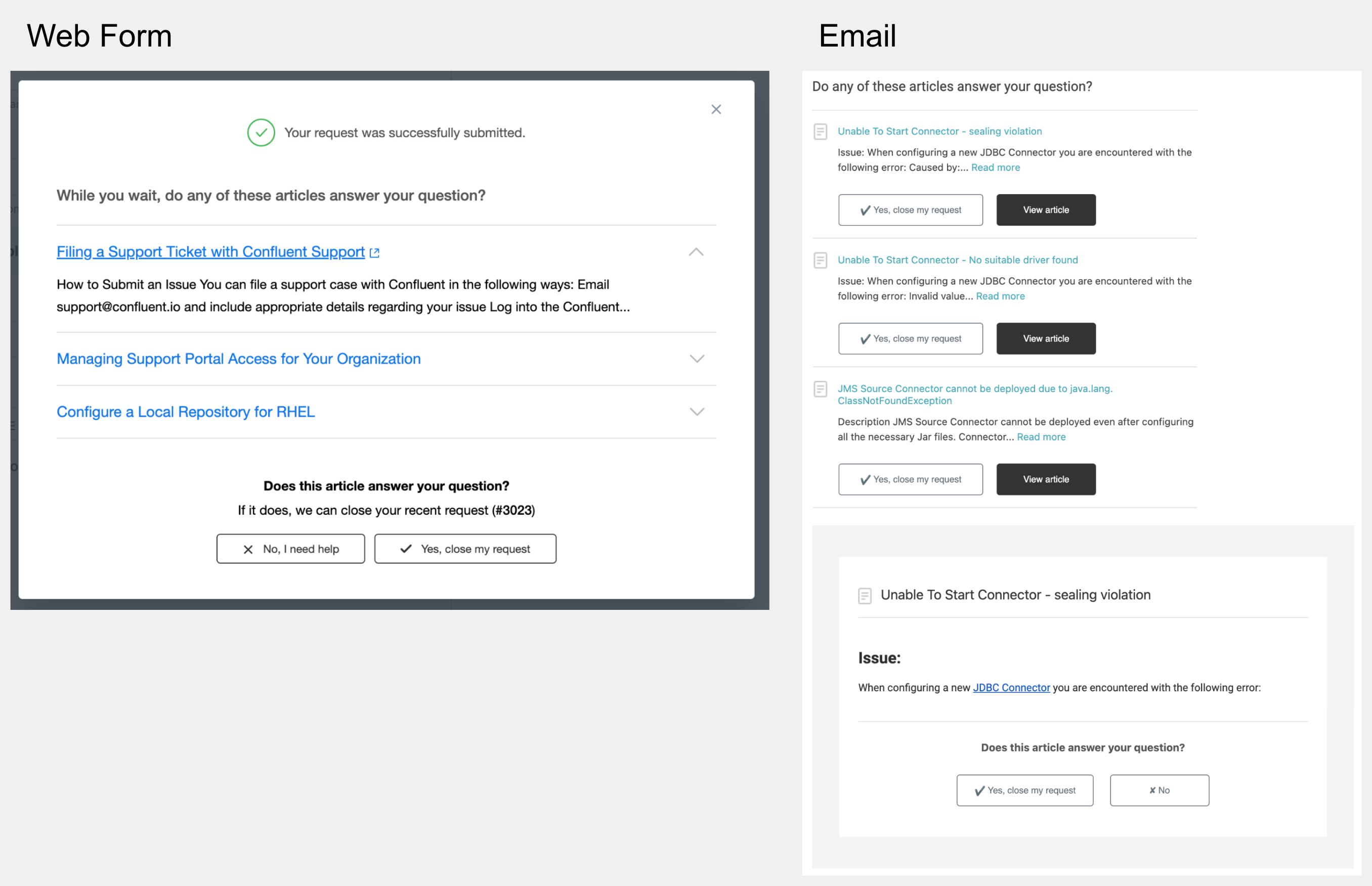Click the No button in email article preview
This screenshot has width=1372, height=886.
click(x=1159, y=790)
